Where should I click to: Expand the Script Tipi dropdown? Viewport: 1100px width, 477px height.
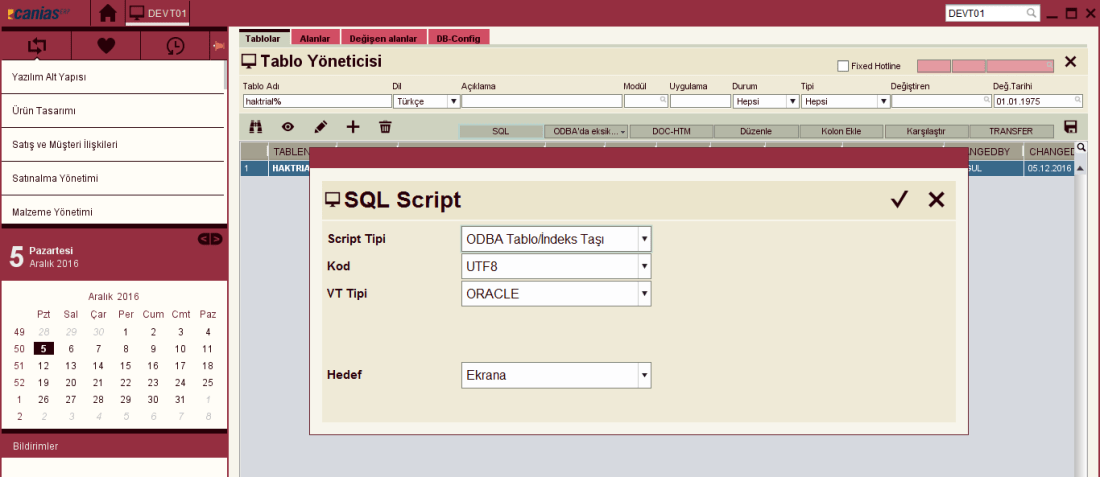645,240
